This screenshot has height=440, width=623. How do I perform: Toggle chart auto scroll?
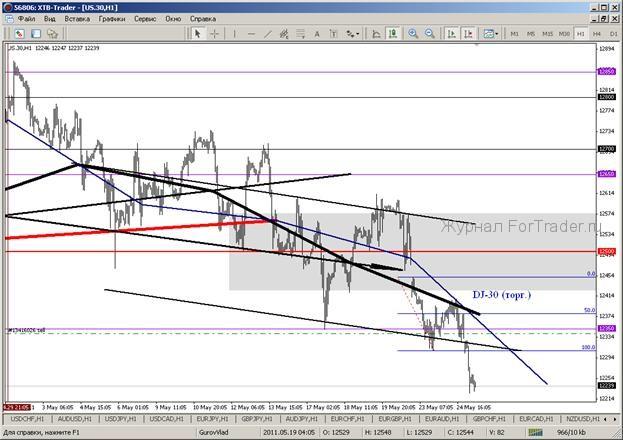[451, 34]
